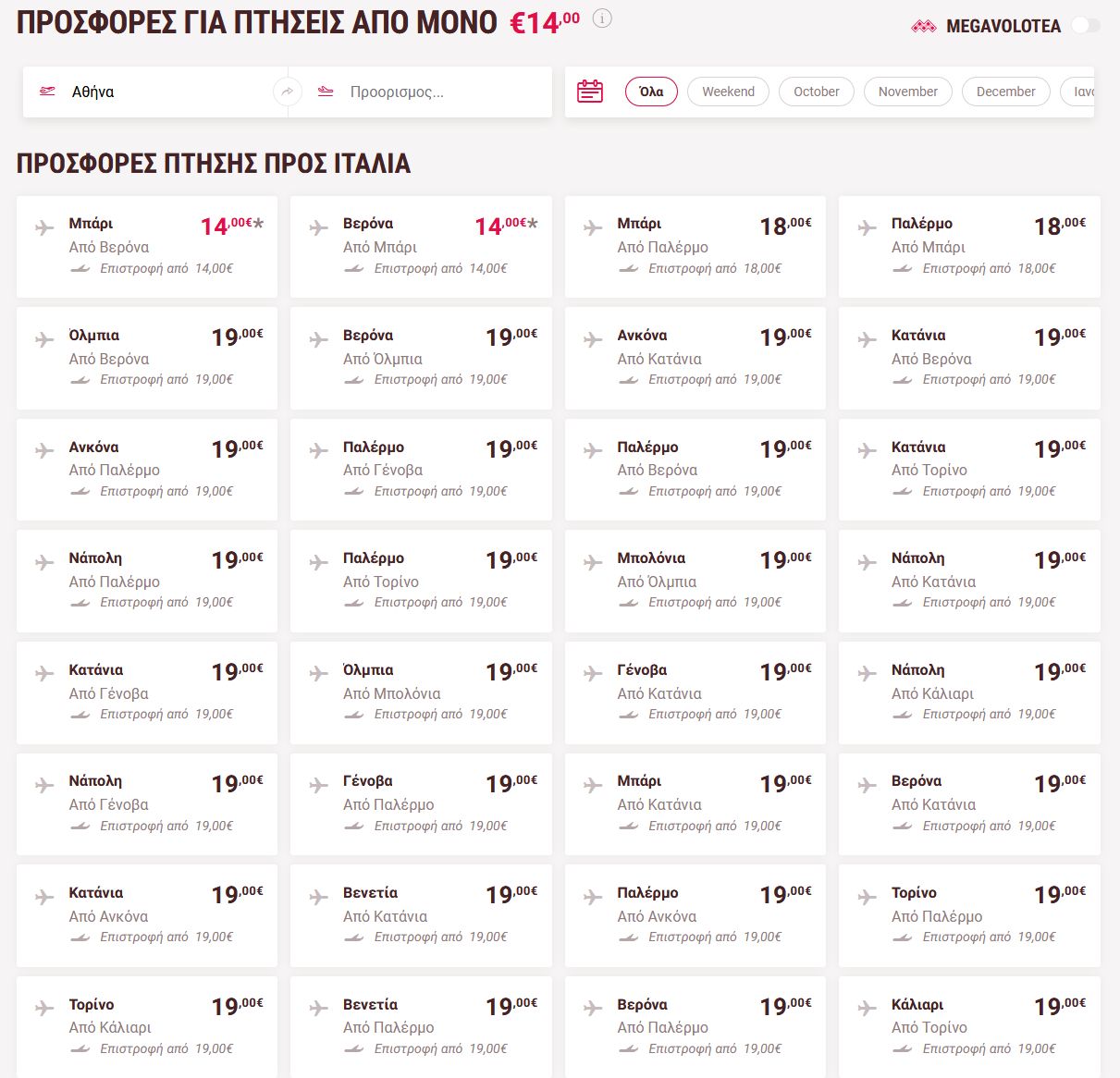1120x1078 pixels.
Task: Click the info icon beside €14 price
Action: coord(602,18)
